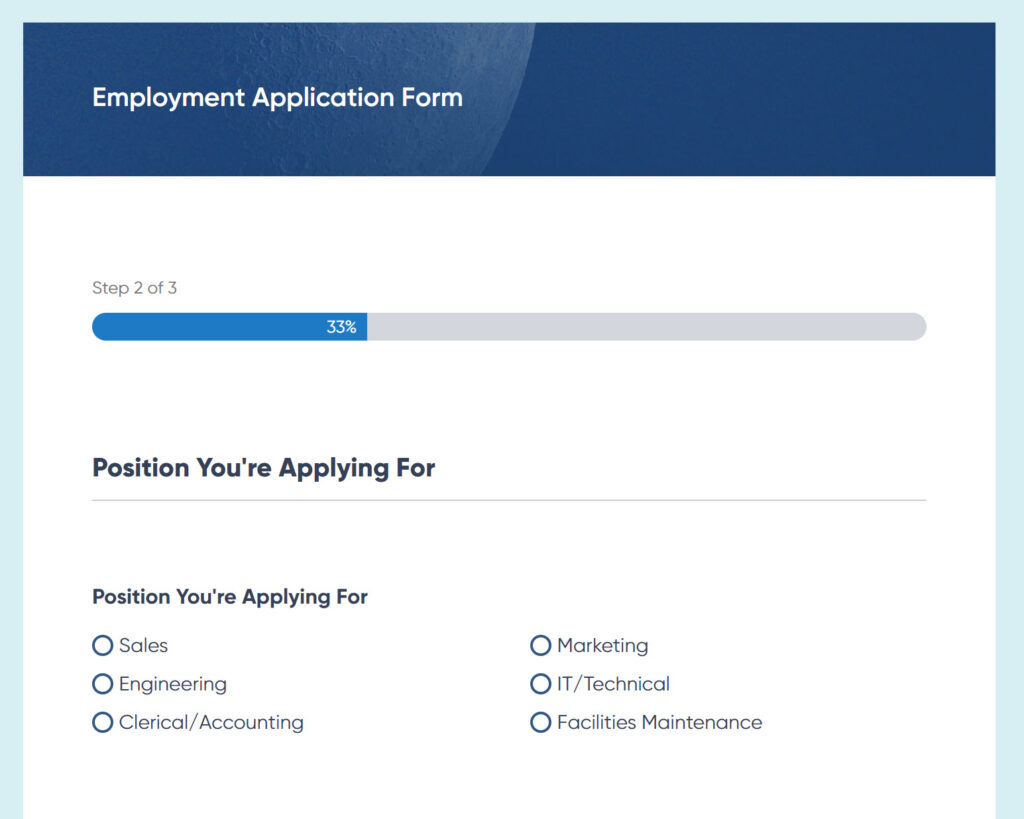Image resolution: width=1024 pixels, height=819 pixels.
Task: Click the 'Sales' option label text
Action: pos(143,646)
